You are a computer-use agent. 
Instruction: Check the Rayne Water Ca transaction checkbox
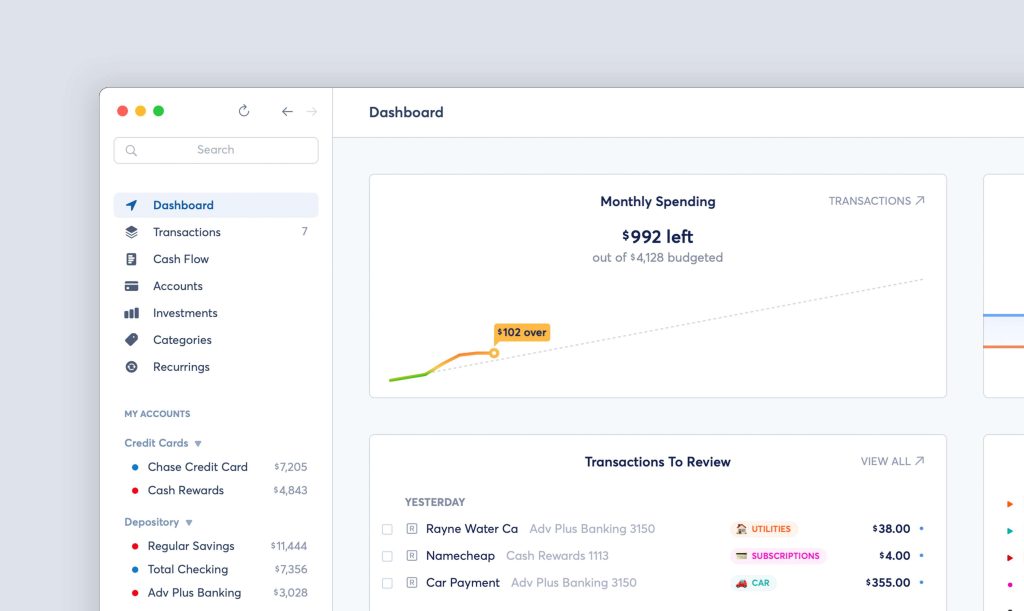[x=387, y=529]
